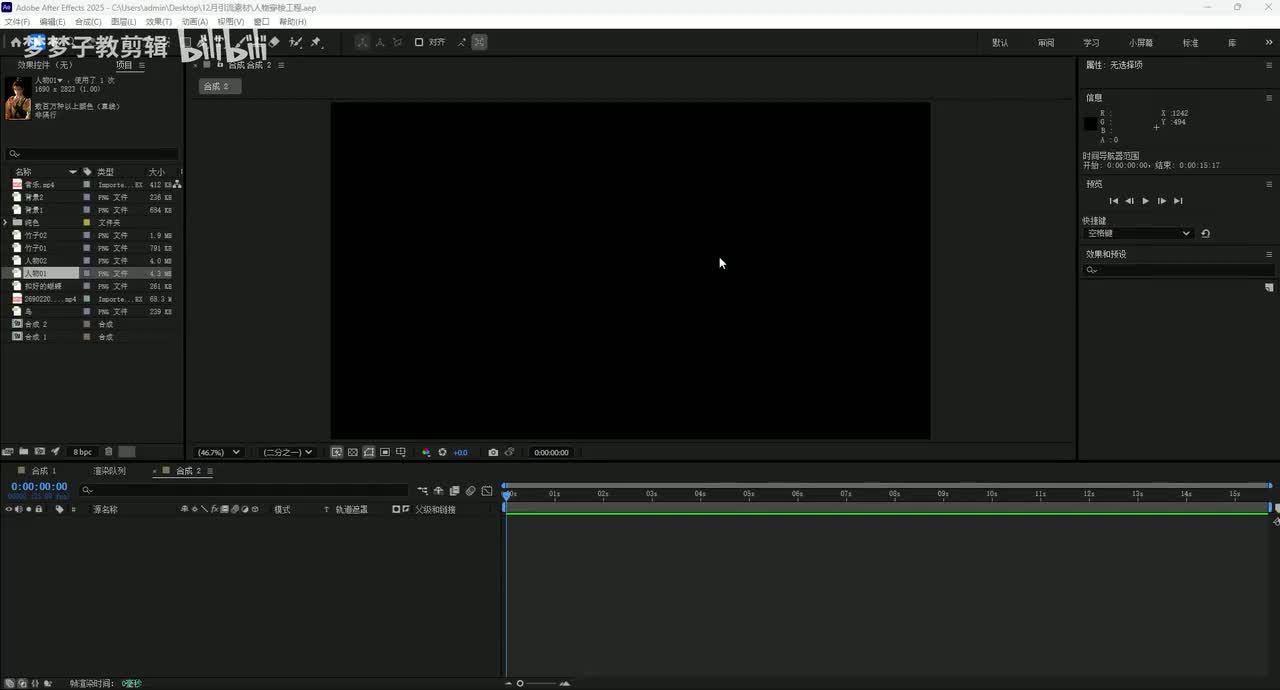Open the preview shortcut dropdown 空格键
Image resolution: width=1280 pixels, height=690 pixels.
tap(1139, 233)
